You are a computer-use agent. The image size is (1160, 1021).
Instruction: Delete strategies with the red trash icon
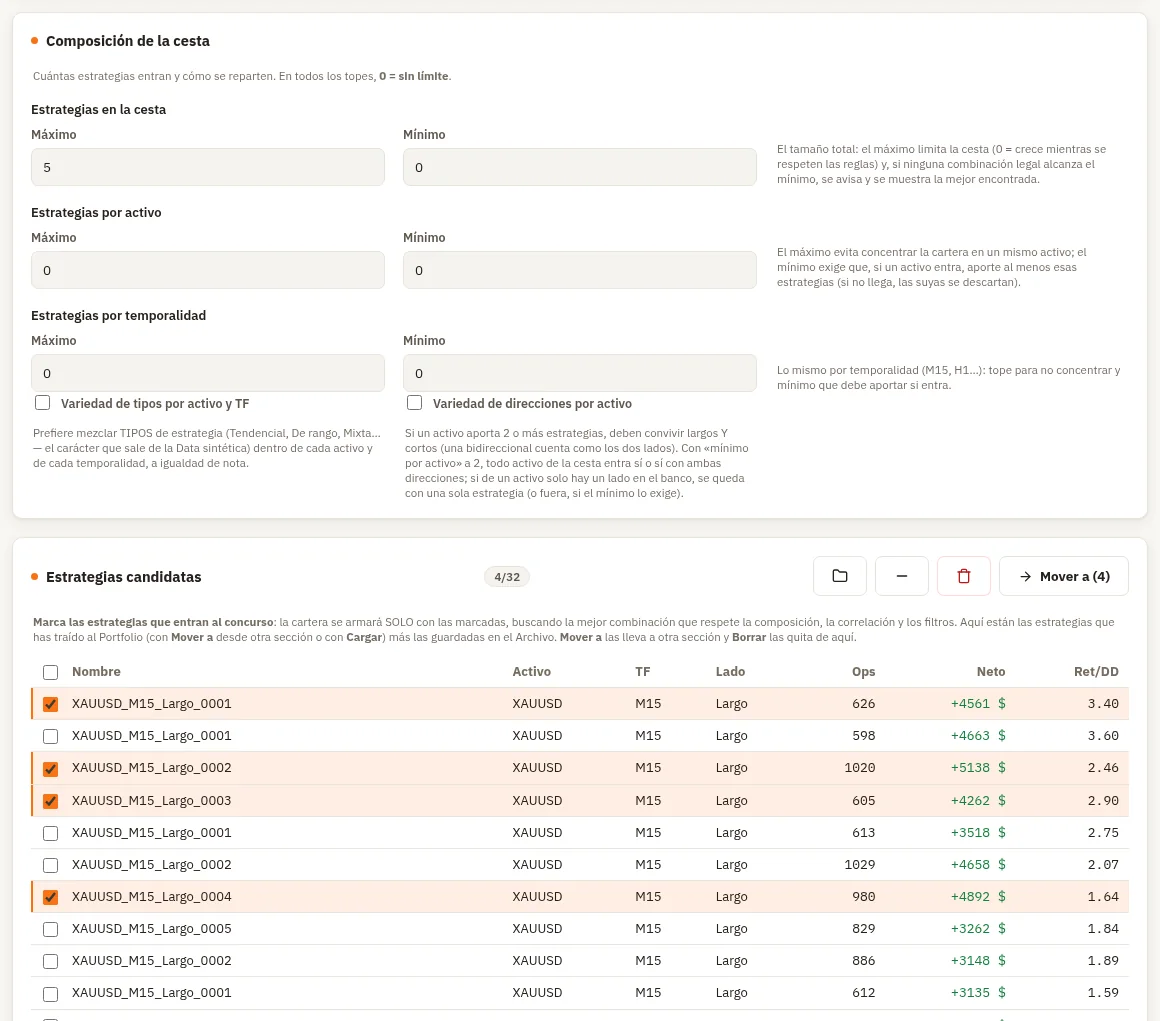tap(964, 576)
